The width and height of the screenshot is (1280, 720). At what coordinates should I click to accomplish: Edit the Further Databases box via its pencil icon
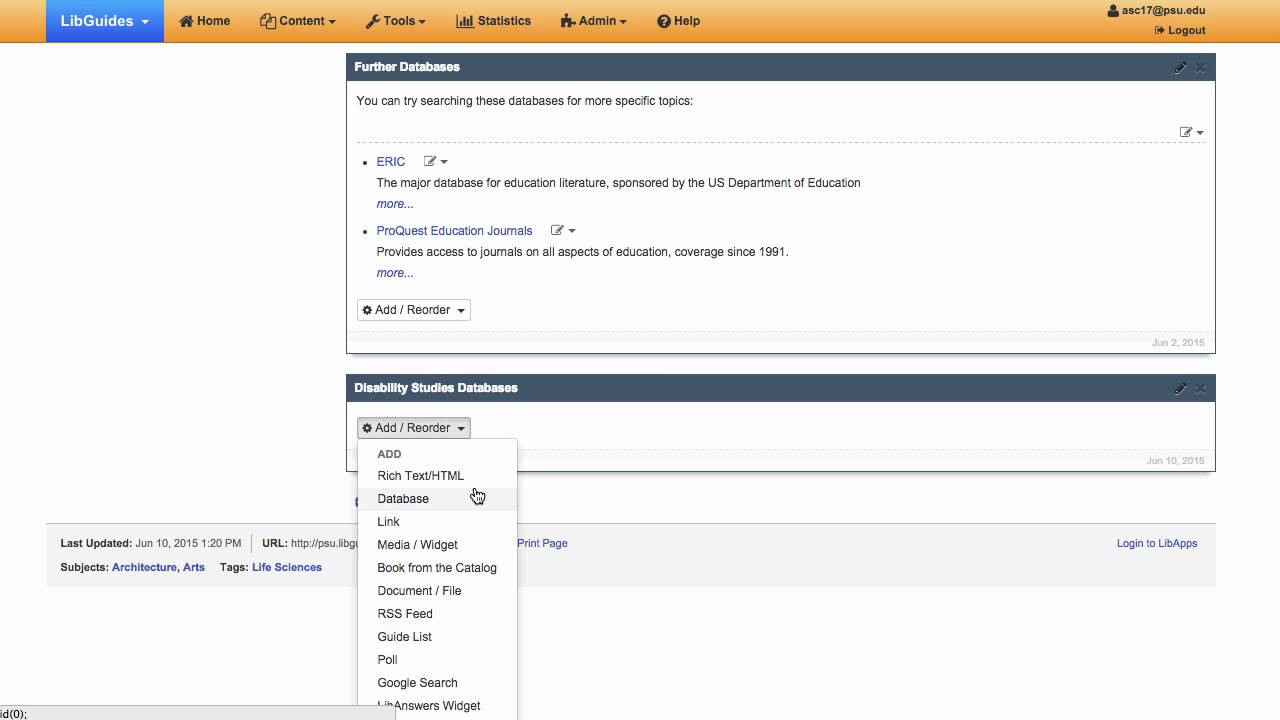(1180, 67)
